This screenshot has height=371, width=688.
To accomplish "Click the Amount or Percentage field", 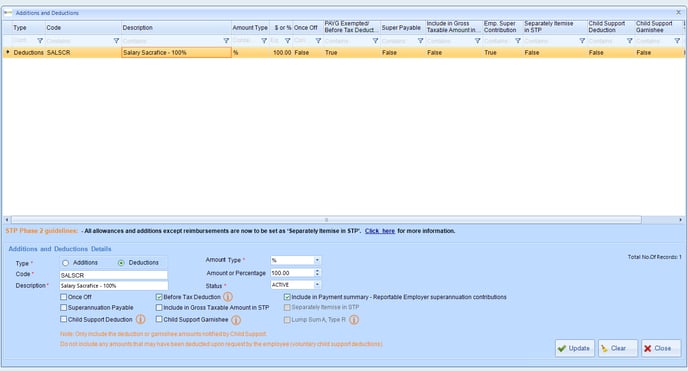I will [292, 273].
